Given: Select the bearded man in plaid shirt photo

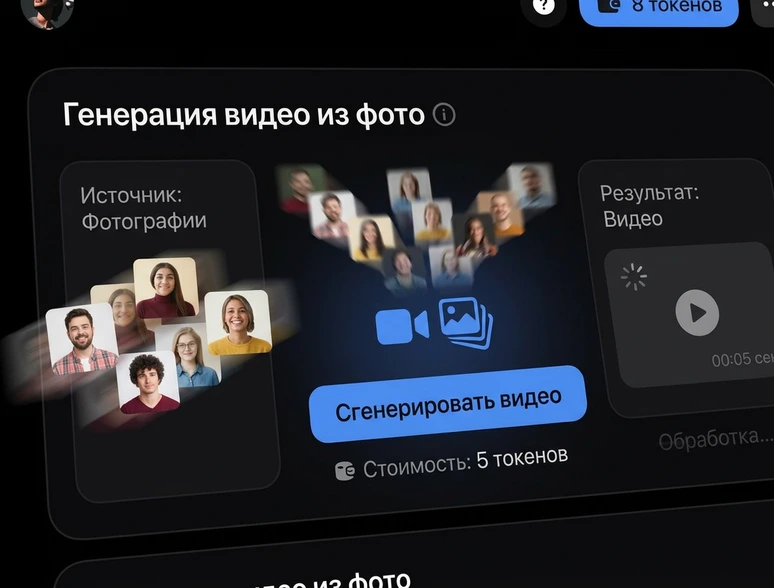Looking at the screenshot, I should click(83, 340).
